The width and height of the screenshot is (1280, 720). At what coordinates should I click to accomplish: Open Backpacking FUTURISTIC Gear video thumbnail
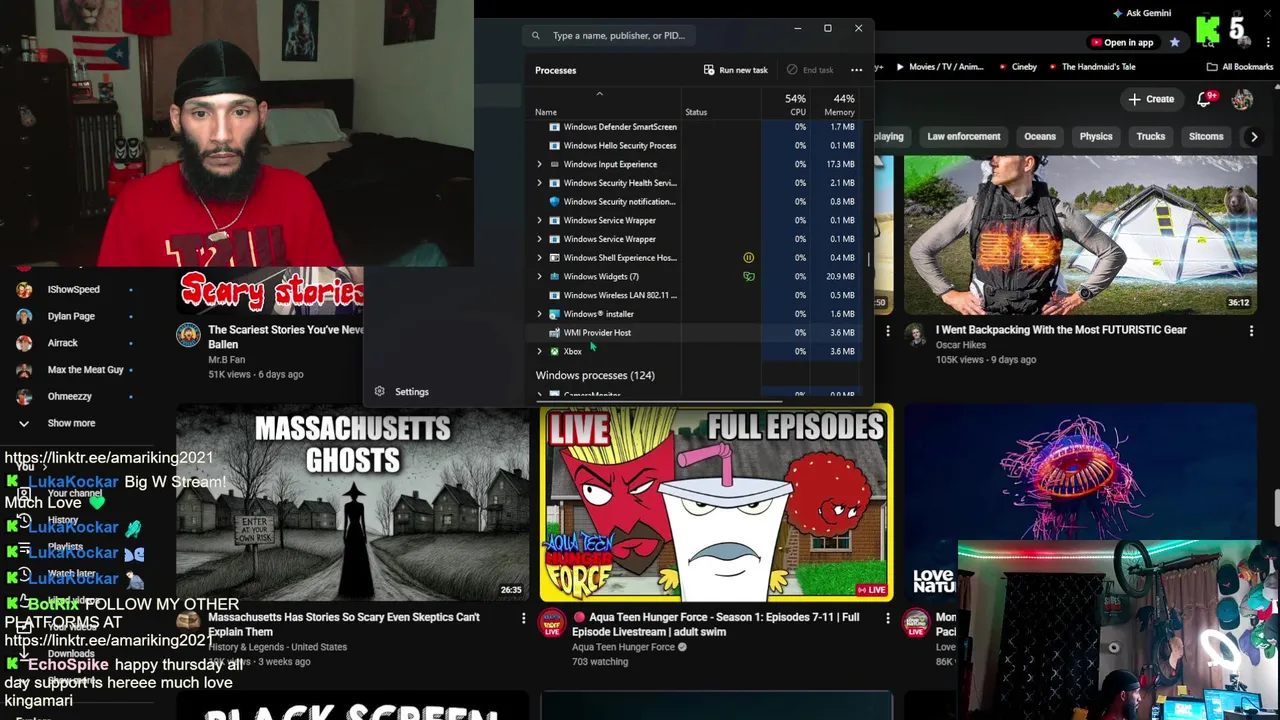click(1080, 235)
